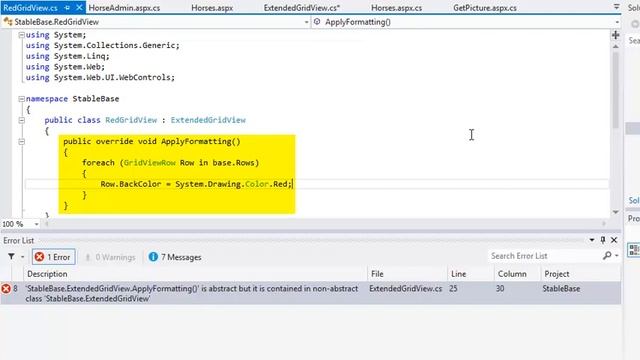Sort by the File column header
This screenshot has height=360, width=640.
(407, 274)
